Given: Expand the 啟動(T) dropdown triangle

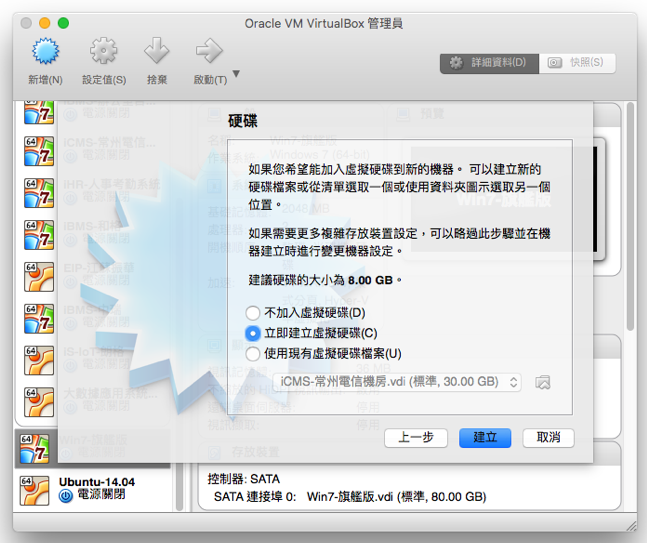Looking at the screenshot, I should [x=236, y=74].
